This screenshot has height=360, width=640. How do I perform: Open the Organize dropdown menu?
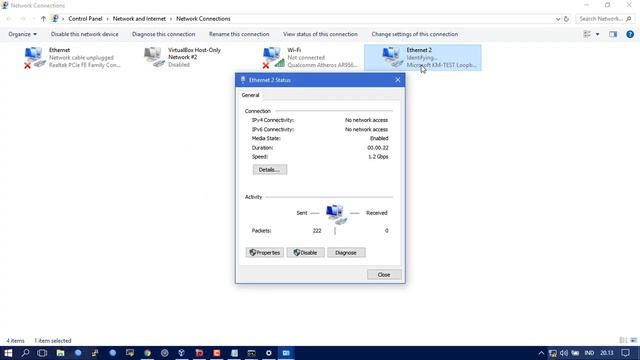tap(22, 34)
